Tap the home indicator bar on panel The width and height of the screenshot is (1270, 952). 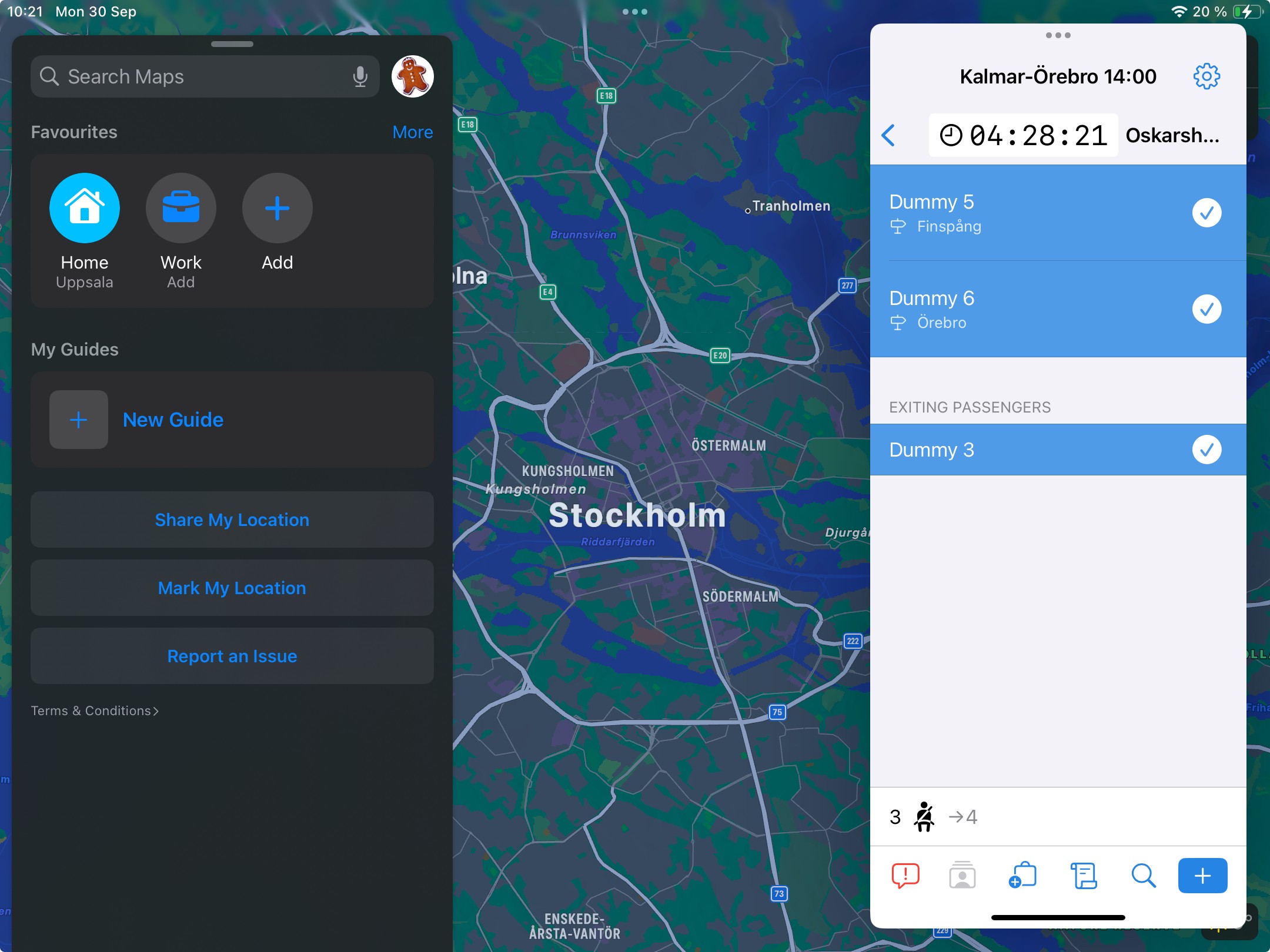click(1058, 917)
